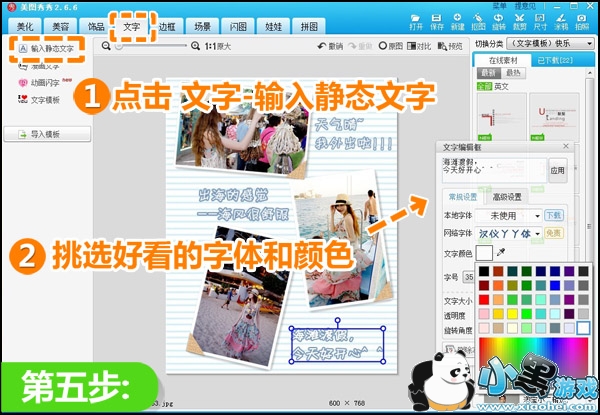The image size is (600, 415).
Task: Switch to the 场景 tab
Action: (x=202, y=26)
